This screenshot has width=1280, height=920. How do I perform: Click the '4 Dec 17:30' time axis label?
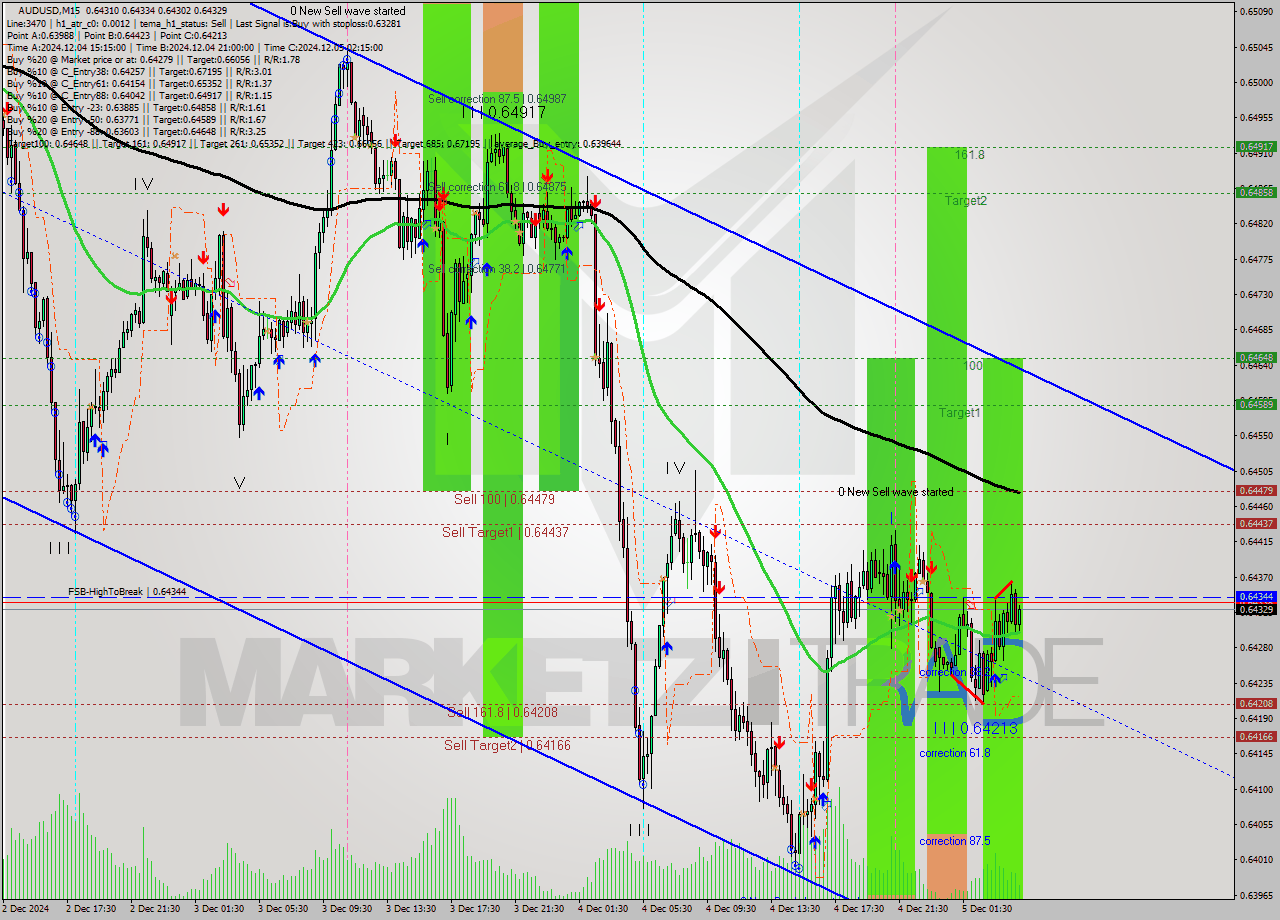pyautogui.click(x=858, y=909)
